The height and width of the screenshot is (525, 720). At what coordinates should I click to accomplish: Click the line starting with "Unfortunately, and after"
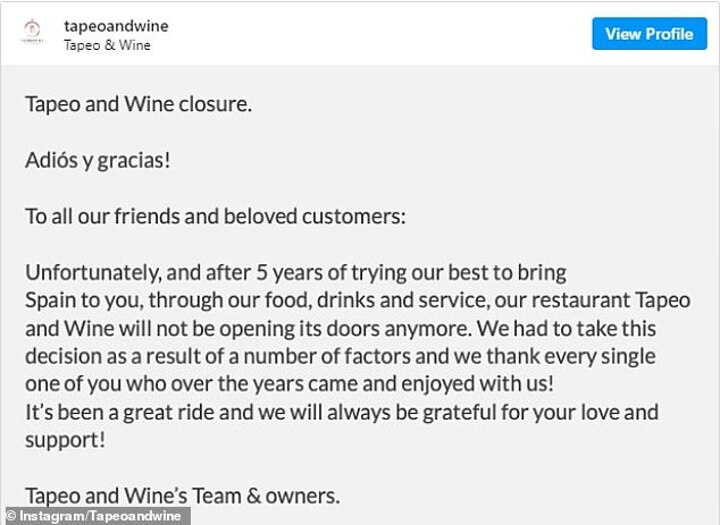tap(295, 272)
